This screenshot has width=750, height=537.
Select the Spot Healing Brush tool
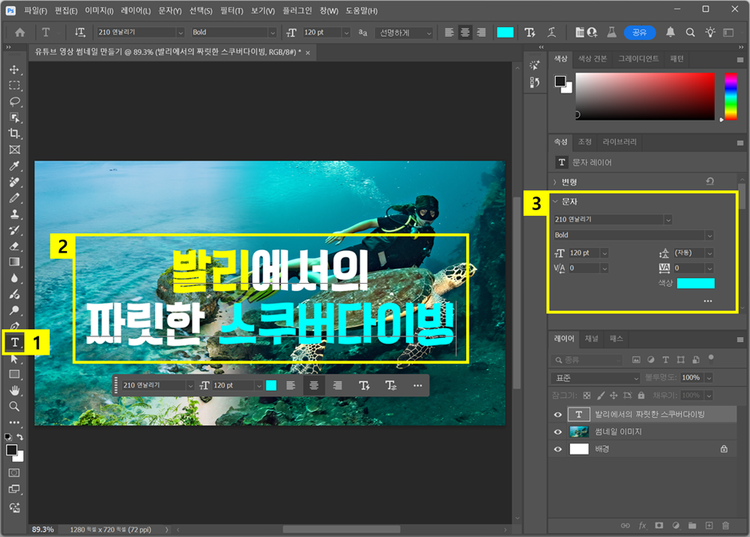click(x=14, y=182)
